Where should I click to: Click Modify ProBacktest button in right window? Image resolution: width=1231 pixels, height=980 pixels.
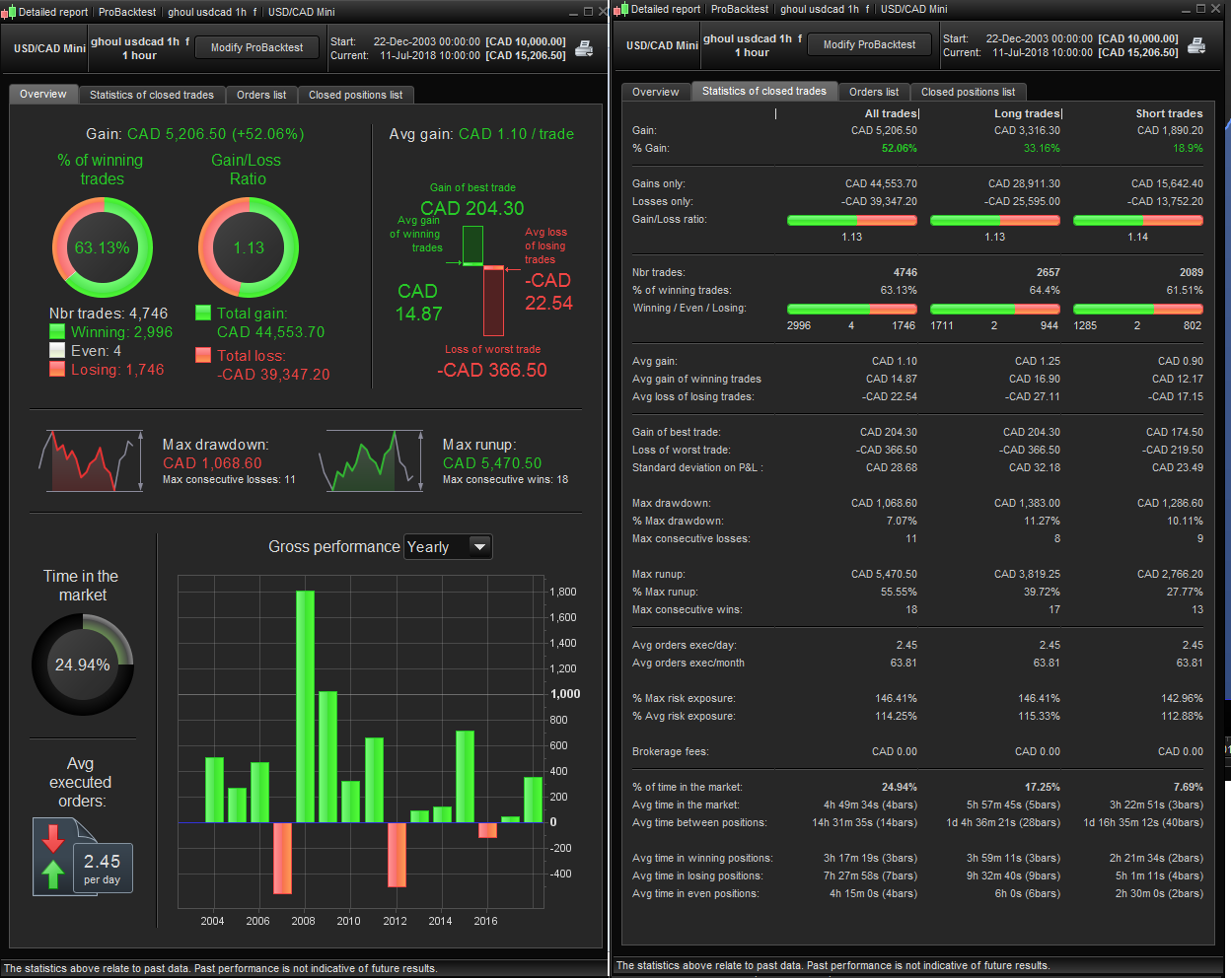click(x=869, y=44)
